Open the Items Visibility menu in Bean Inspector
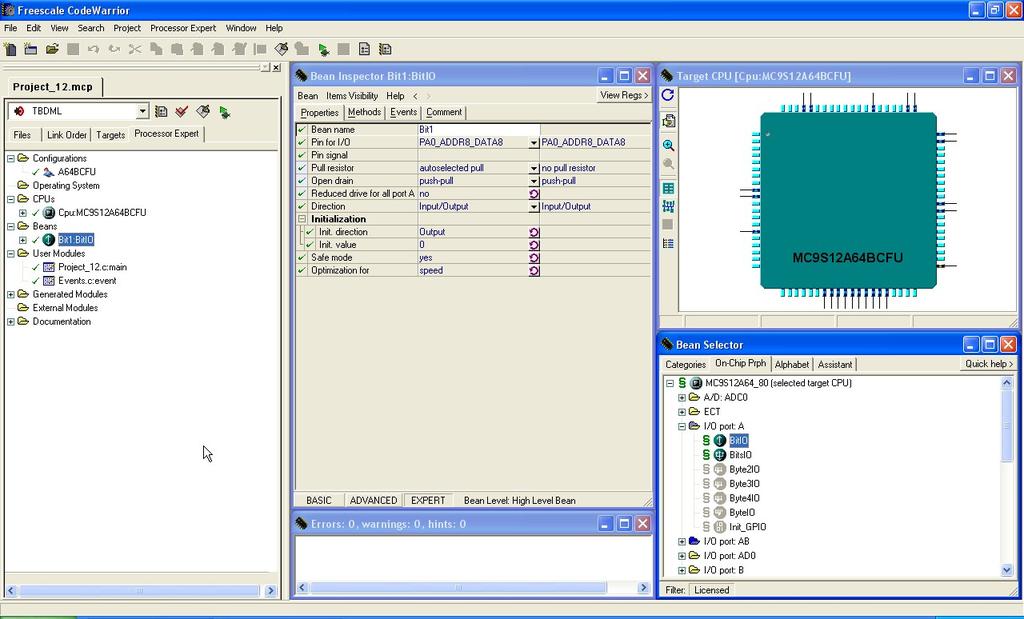This screenshot has width=1024, height=619. [x=352, y=96]
